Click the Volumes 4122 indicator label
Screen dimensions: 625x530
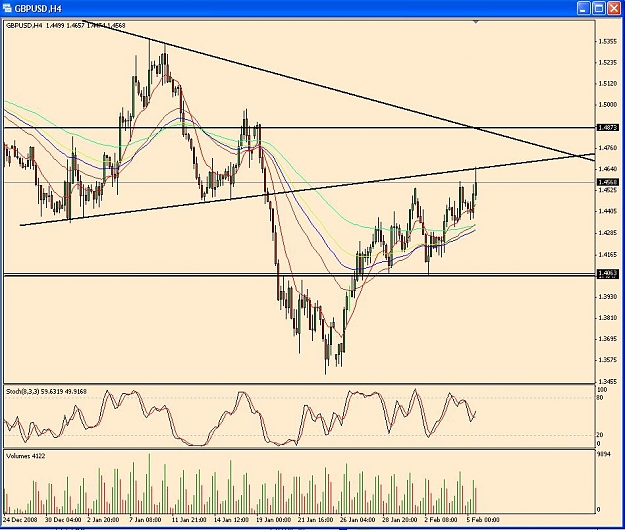coord(26,456)
